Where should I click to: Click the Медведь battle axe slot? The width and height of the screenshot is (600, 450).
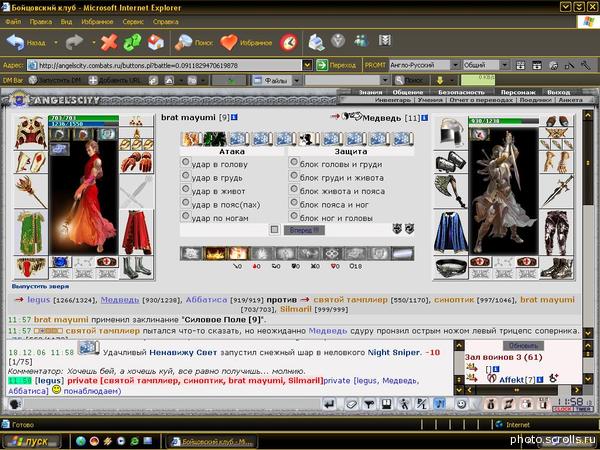(x=450, y=191)
